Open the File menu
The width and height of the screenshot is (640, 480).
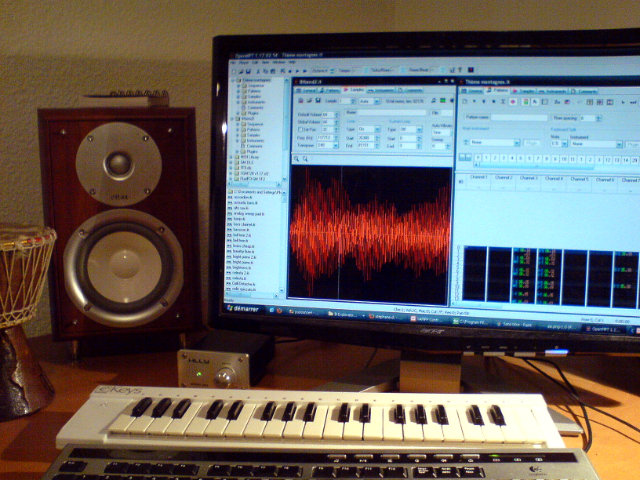pyautogui.click(x=233, y=62)
